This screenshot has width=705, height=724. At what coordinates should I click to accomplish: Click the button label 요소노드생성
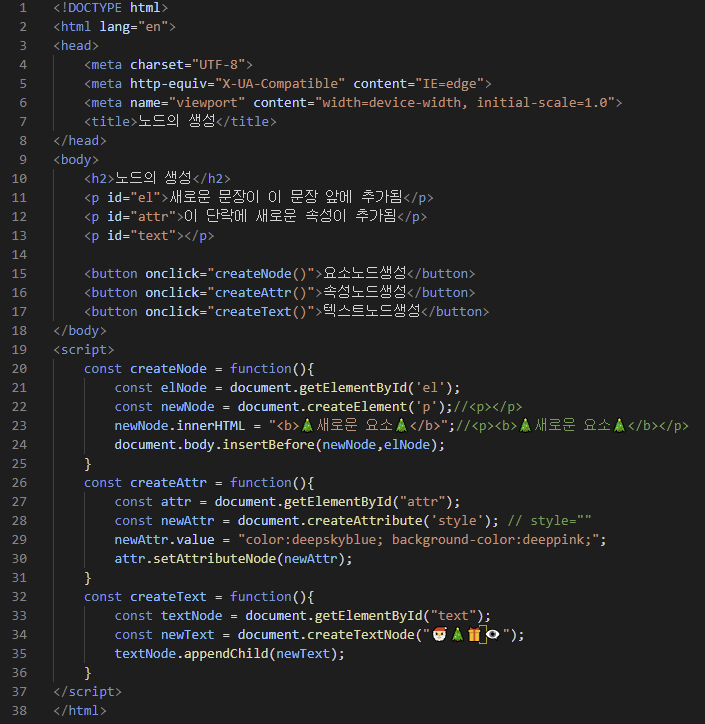coord(365,273)
